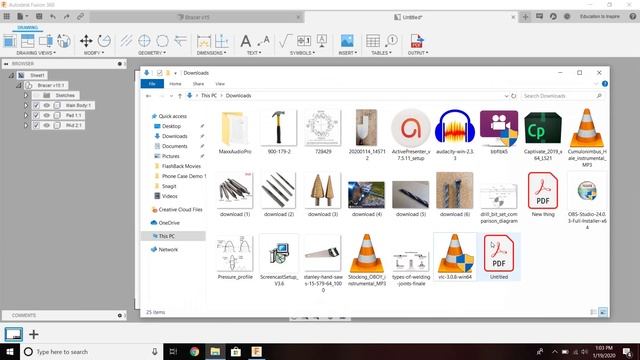Activate the Move tool in Modify
This screenshot has width=640, height=360.
(86, 41)
